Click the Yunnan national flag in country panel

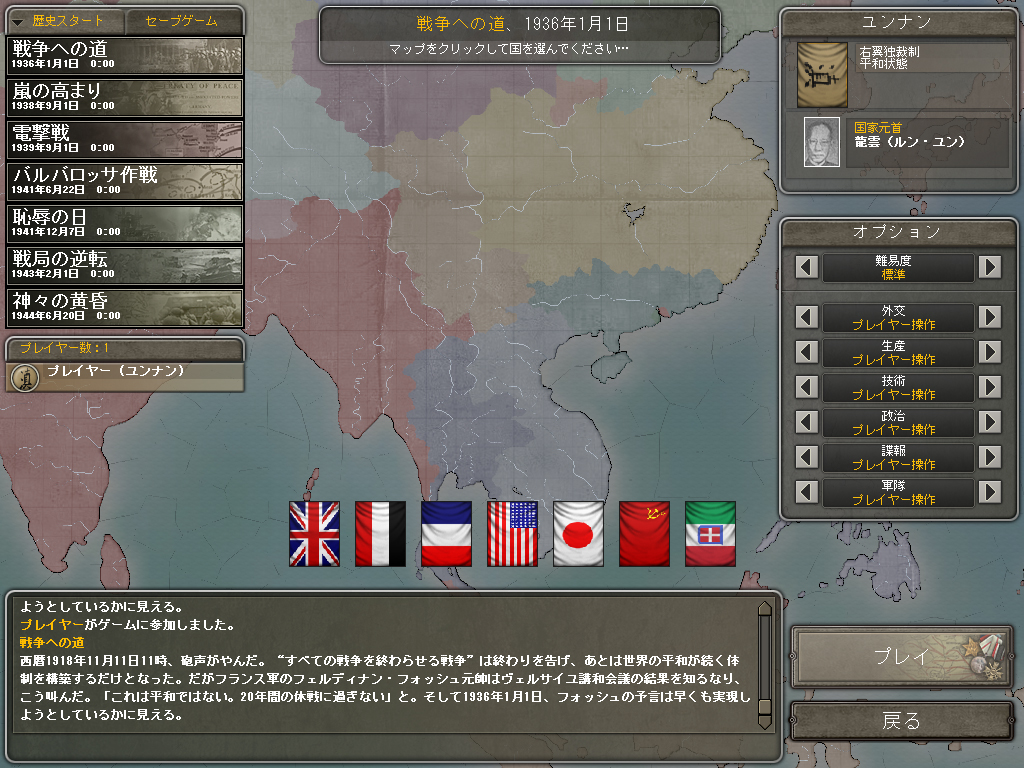coord(822,75)
